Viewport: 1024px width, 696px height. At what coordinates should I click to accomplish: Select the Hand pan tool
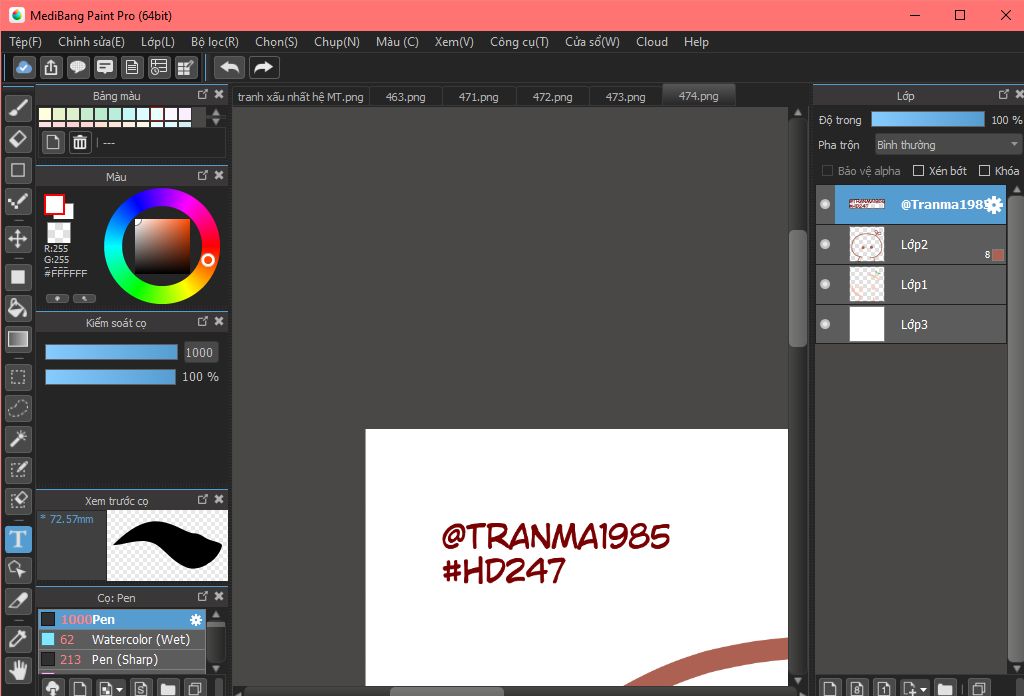[18, 670]
